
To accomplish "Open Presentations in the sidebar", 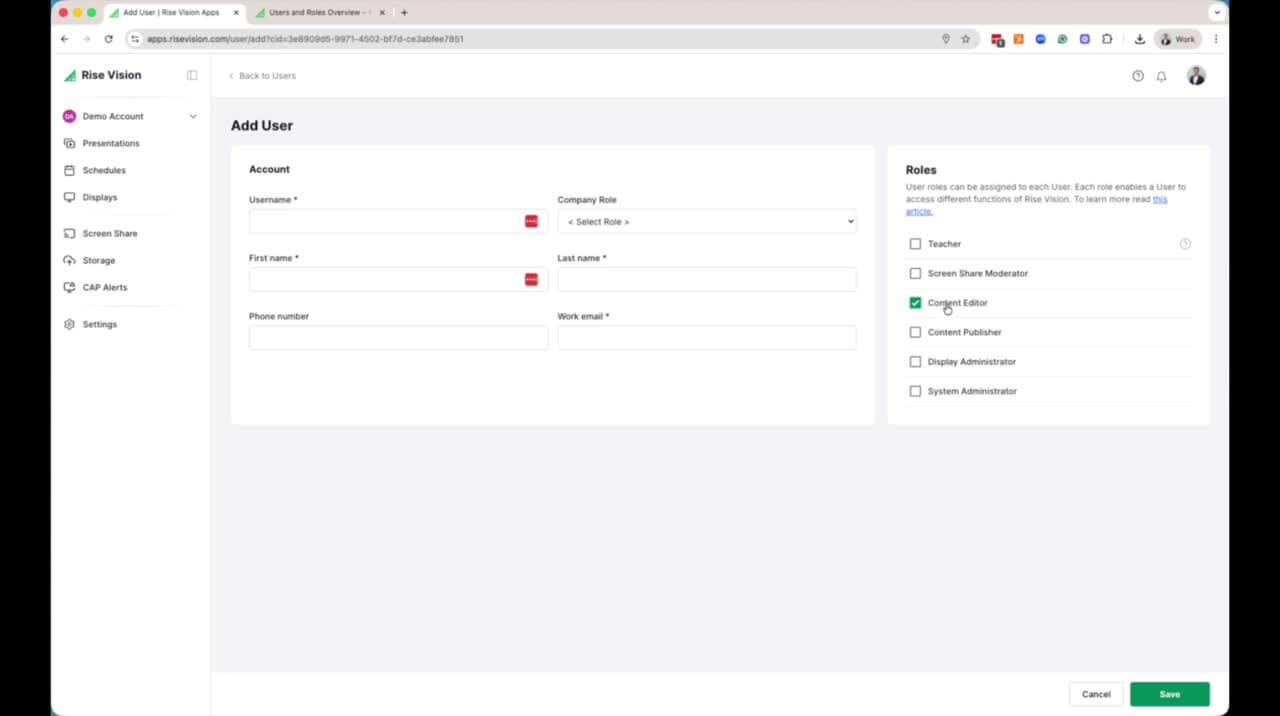I will pyautogui.click(x=110, y=143).
